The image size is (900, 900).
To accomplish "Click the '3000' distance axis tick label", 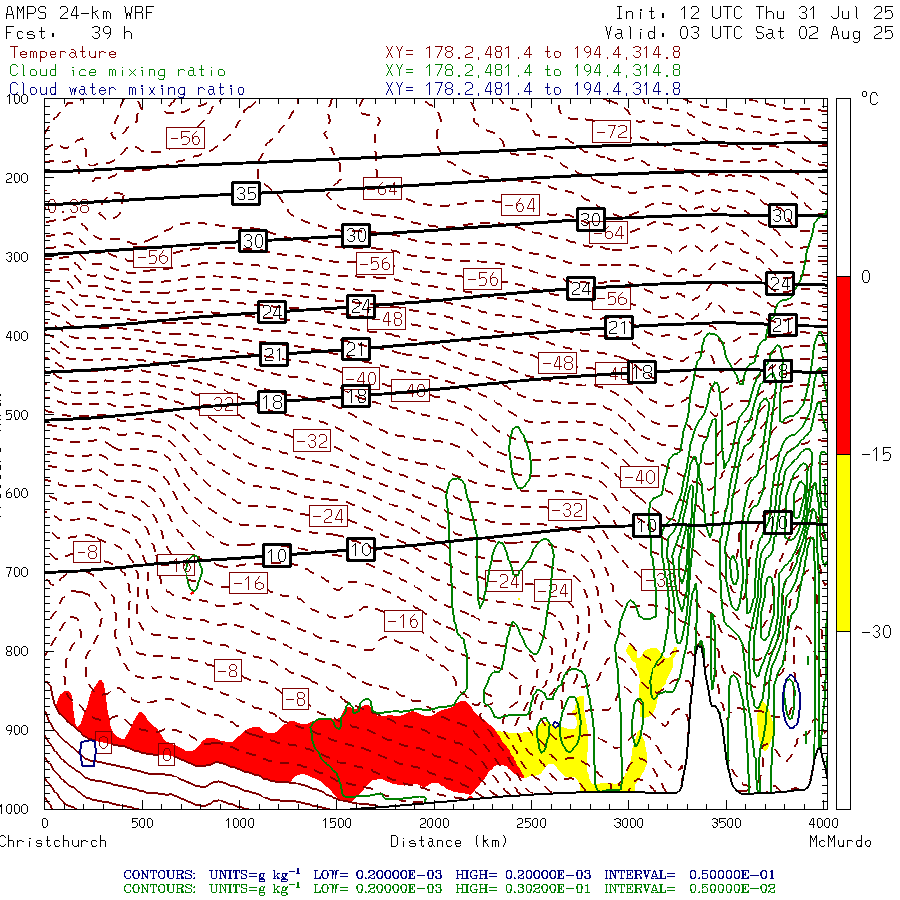I will coord(629,824).
